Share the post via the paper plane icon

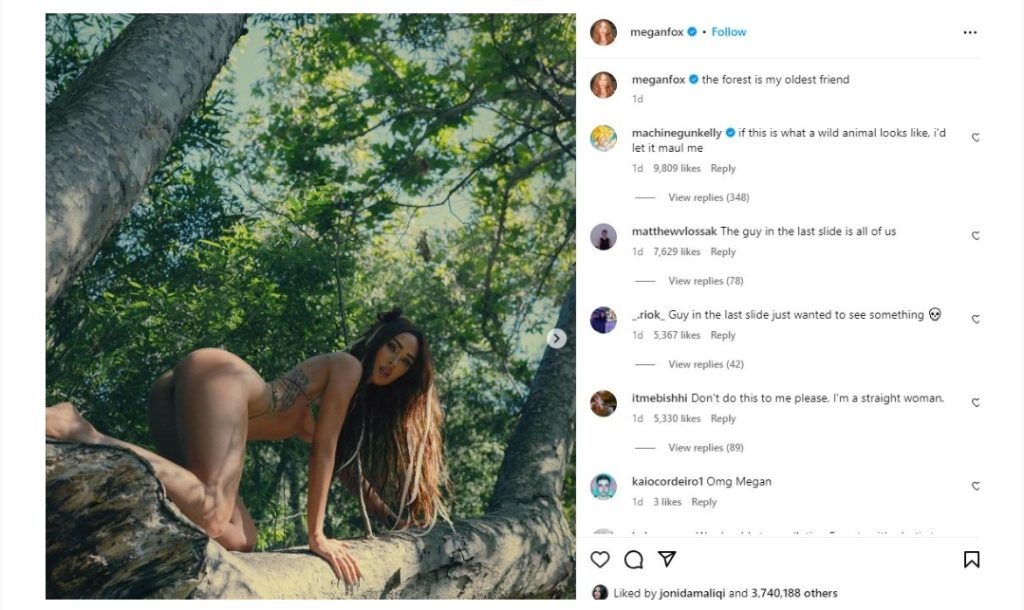coord(666,559)
